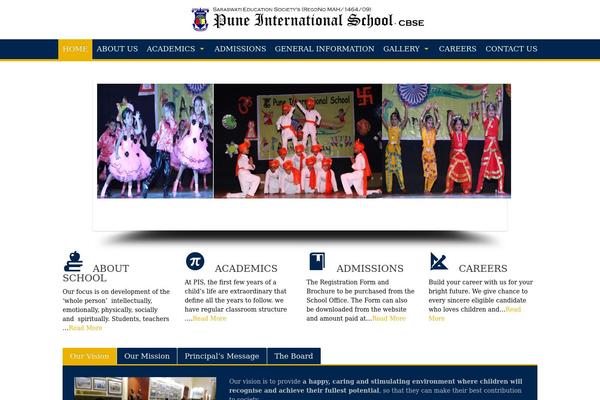Open the Careers nav item
The image size is (600, 400).
click(458, 49)
